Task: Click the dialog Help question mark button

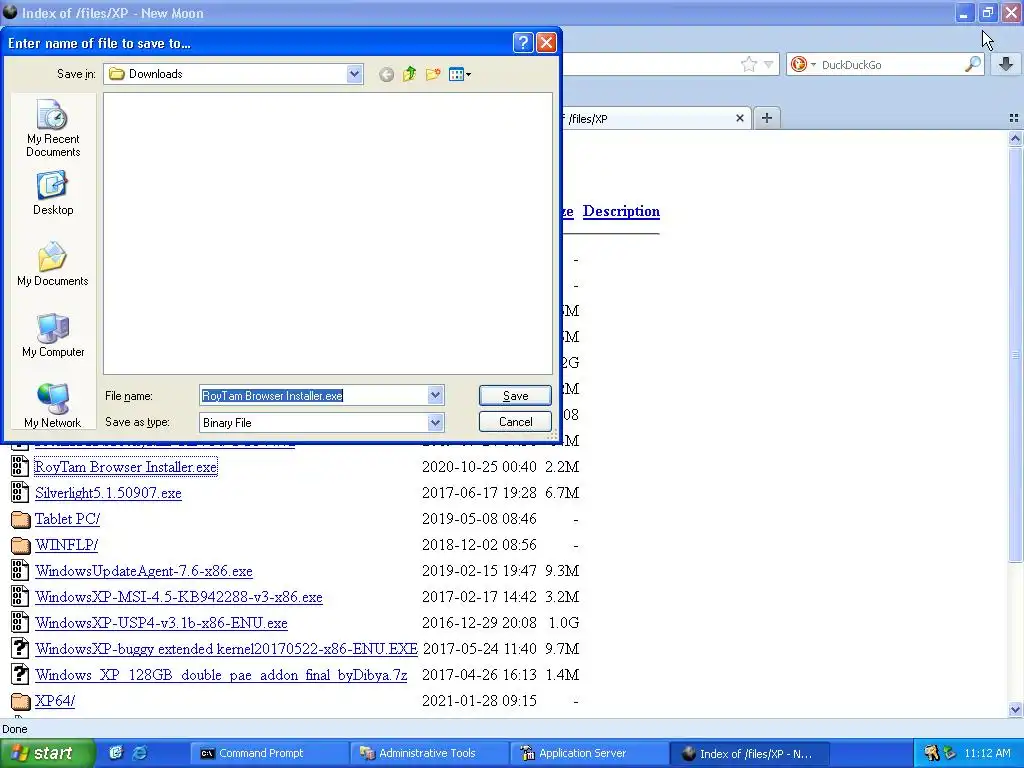Action: coord(523,42)
